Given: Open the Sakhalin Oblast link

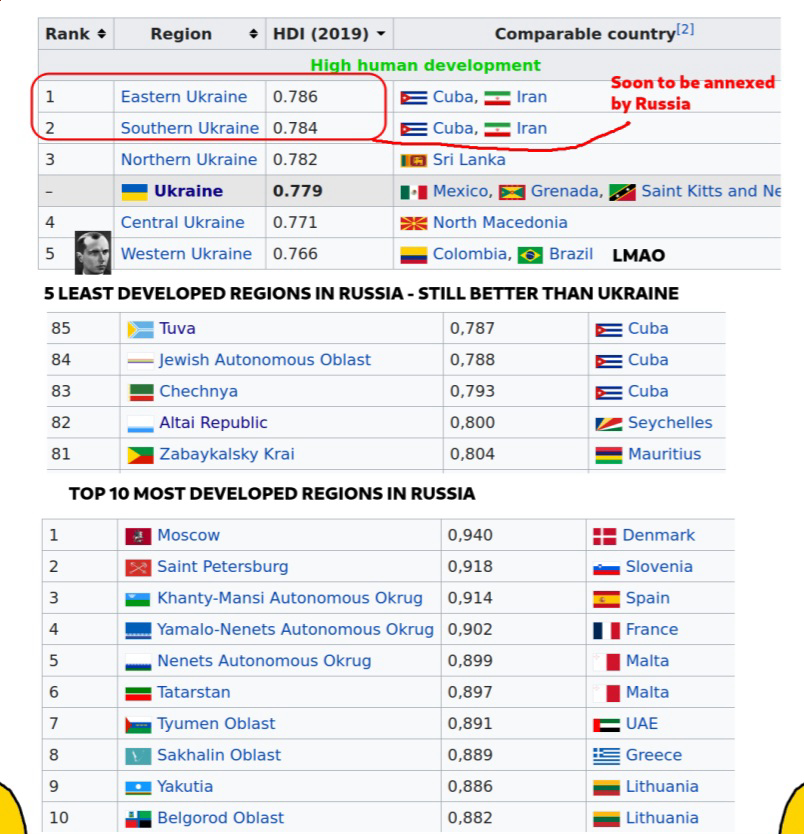Looking at the screenshot, I should pyautogui.click(x=219, y=754).
